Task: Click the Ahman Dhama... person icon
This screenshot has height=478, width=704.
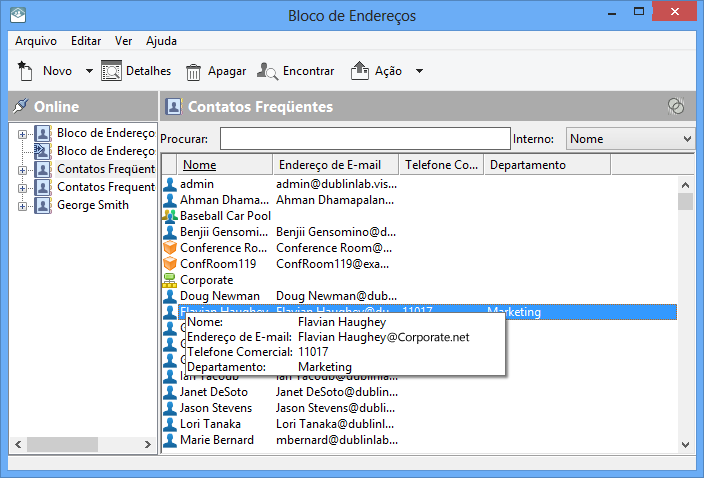Action: [x=170, y=200]
